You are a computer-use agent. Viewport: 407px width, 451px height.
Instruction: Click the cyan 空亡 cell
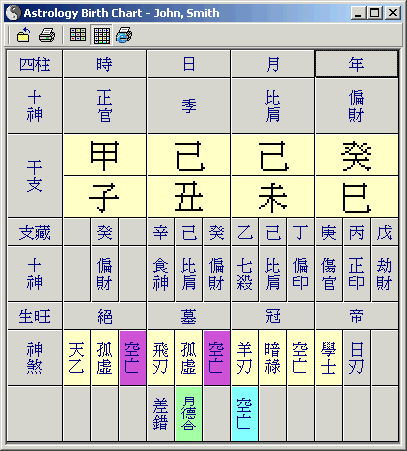tap(245, 414)
